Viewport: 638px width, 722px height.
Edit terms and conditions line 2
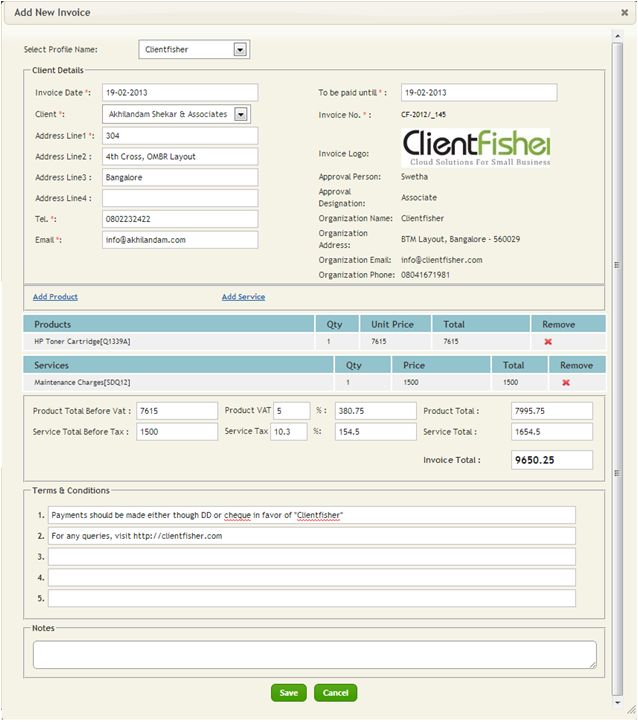point(312,536)
